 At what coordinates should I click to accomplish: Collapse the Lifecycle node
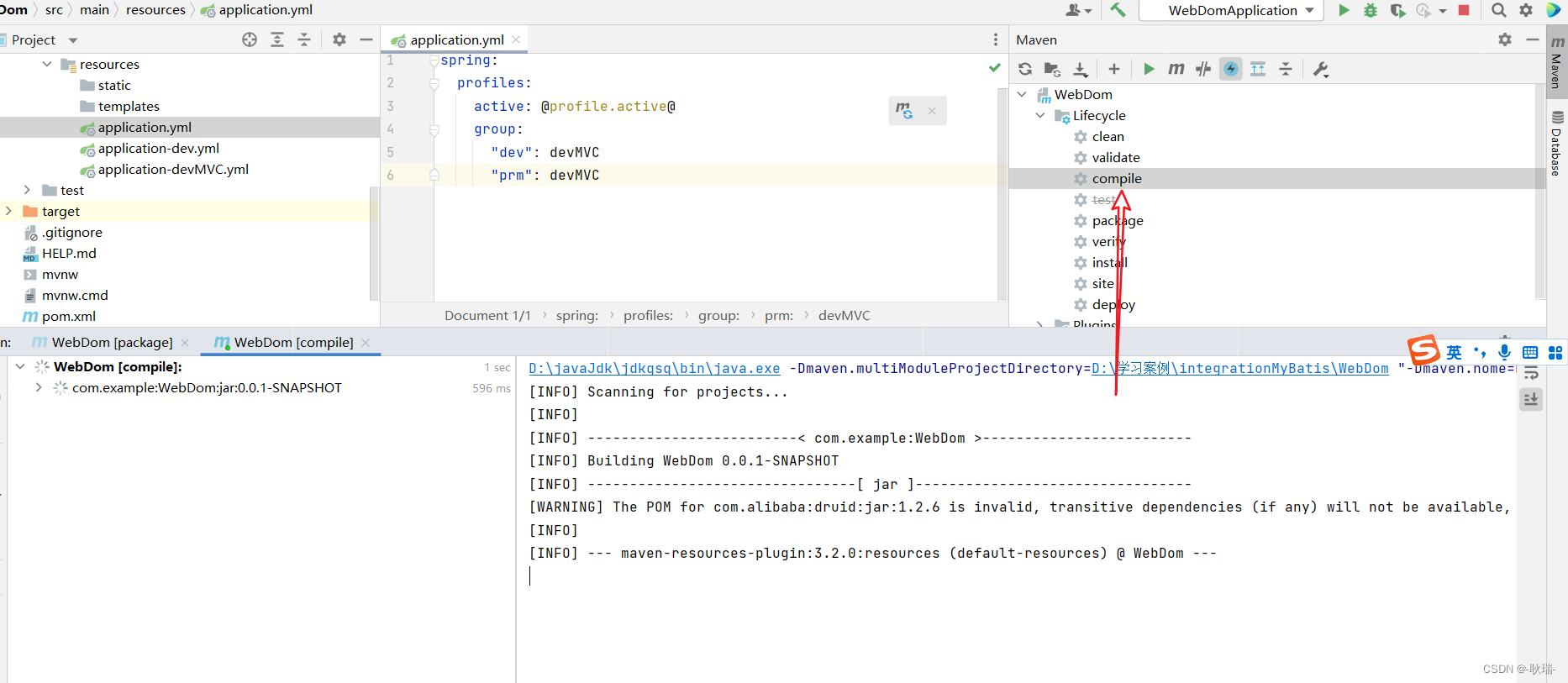coord(1040,115)
